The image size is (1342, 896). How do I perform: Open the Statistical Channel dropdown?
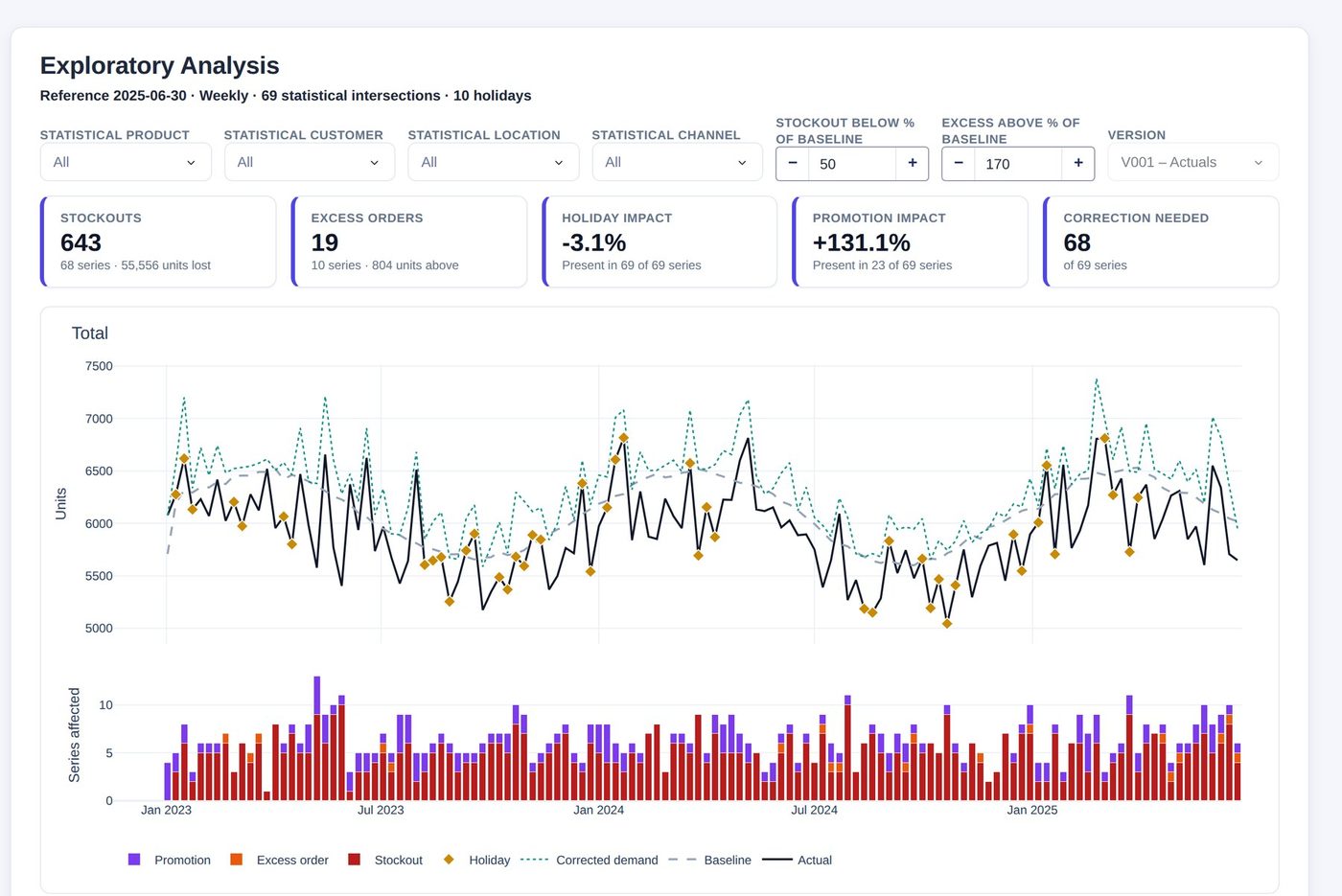pos(677,162)
